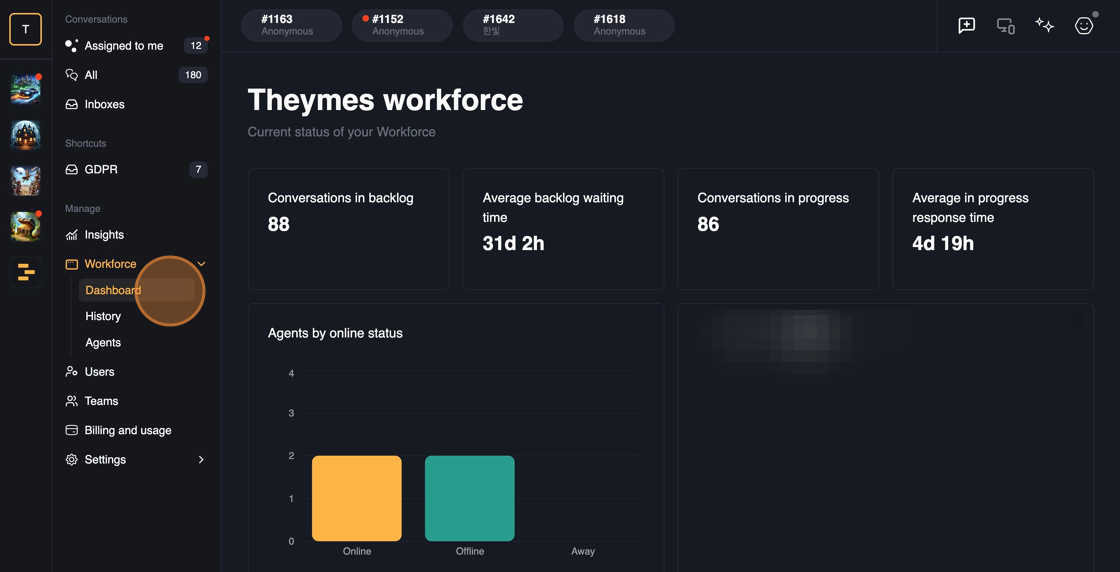Open the Insights page

click(136, 235)
